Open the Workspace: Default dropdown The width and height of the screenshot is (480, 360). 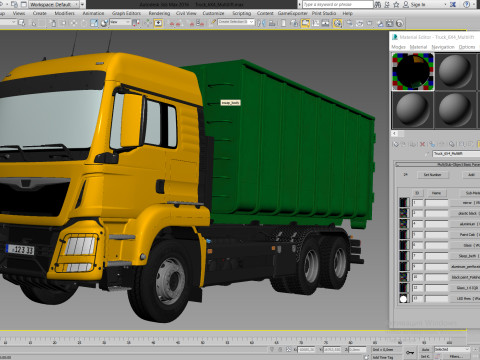click(x=55, y=4)
